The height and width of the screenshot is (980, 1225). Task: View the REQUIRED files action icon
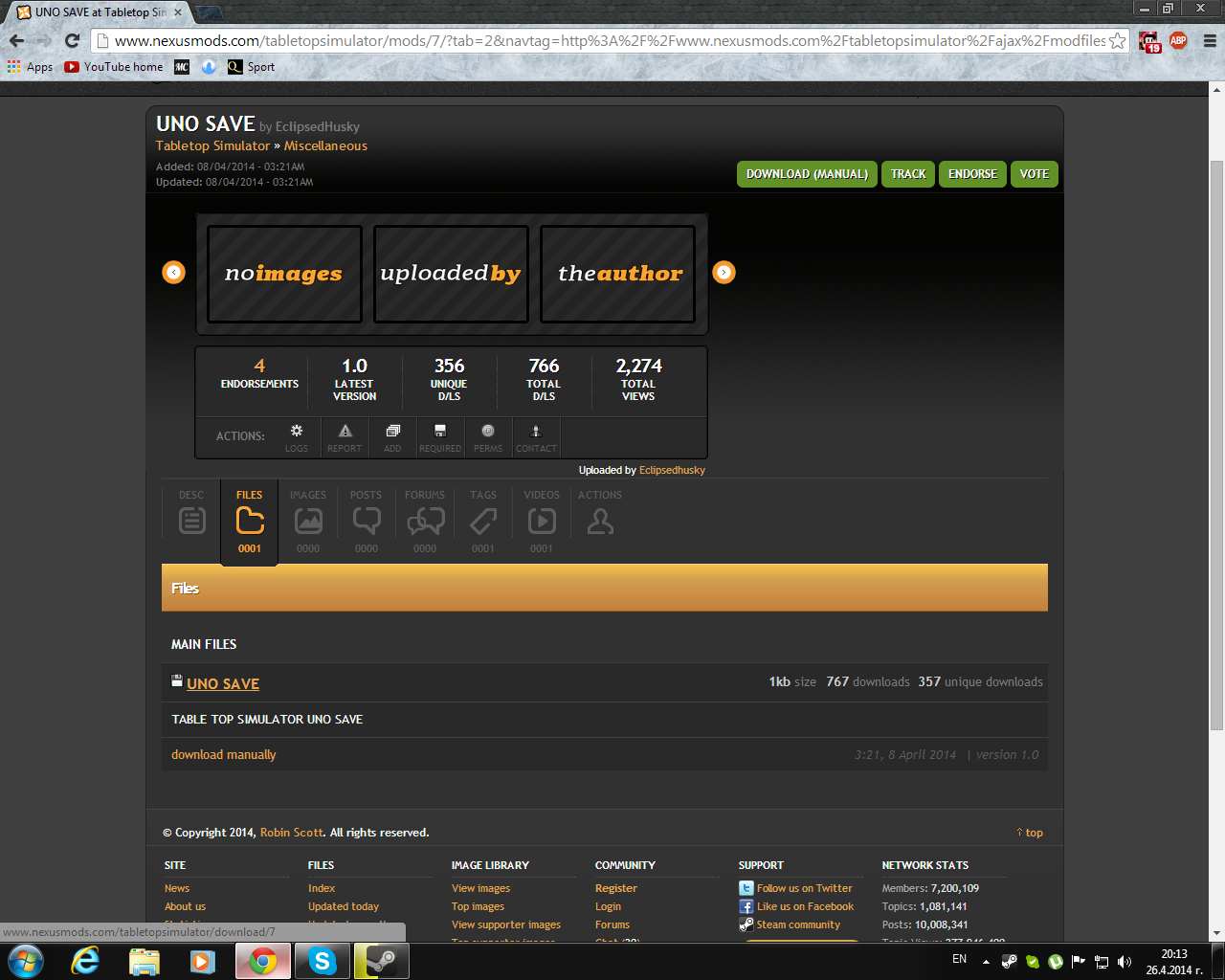[440, 437]
